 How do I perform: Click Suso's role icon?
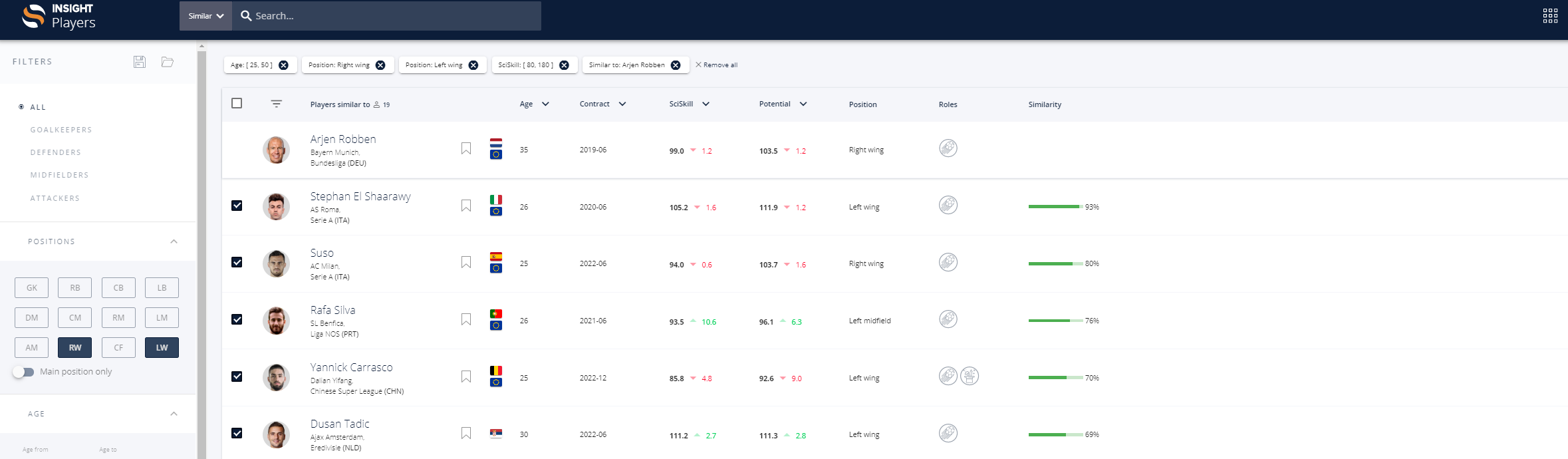(948, 262)
